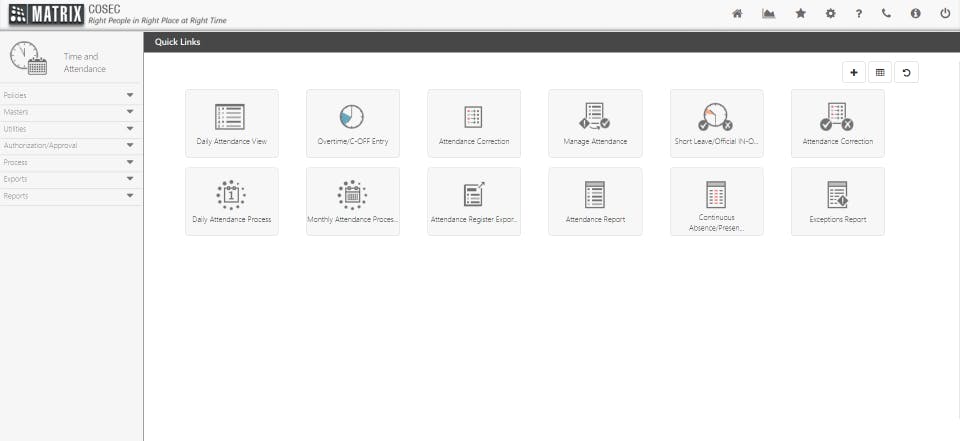Open the Overtime/C-OFF Entry tile
Screen dimensions: 960x441
[x=353, y=124]
